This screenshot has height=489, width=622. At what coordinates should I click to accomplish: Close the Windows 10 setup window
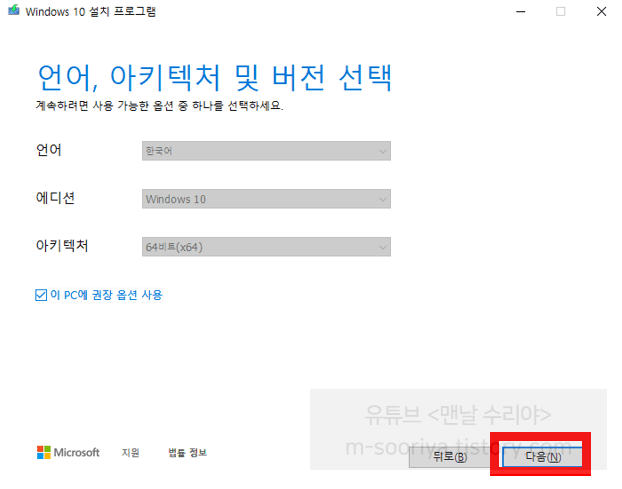point(601,12)
